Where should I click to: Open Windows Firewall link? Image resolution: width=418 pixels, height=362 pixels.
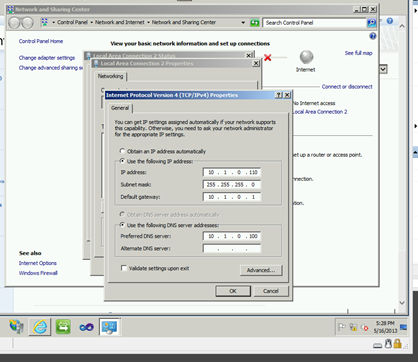pos(38,273)
